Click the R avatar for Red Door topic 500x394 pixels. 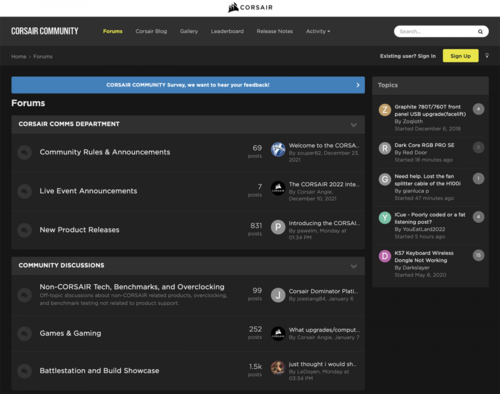pos(385,148)
